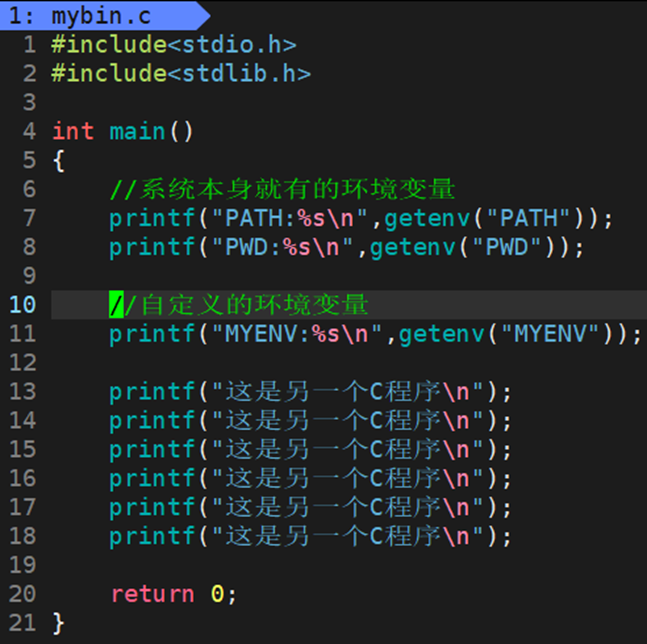
Task: Click the yellow 0 return value
Action: coord(217,594)
